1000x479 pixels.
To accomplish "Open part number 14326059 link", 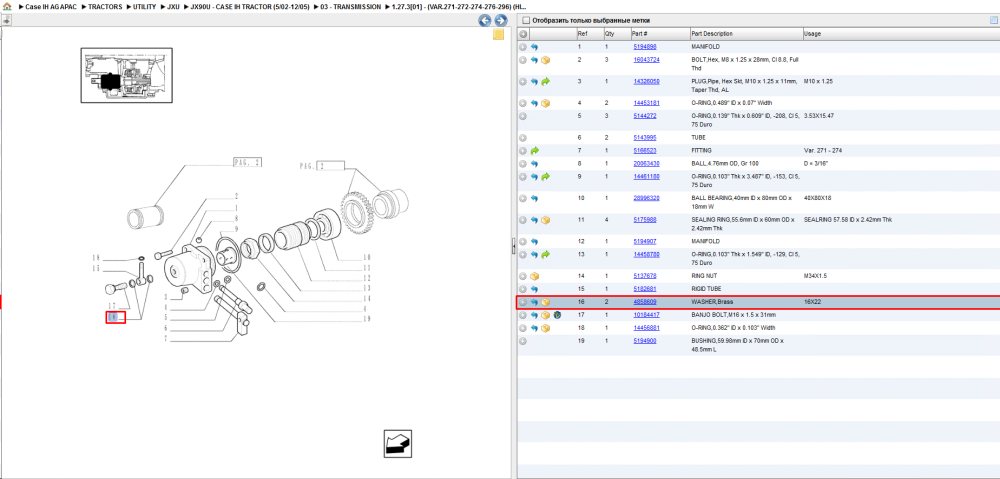I will 646,82.
